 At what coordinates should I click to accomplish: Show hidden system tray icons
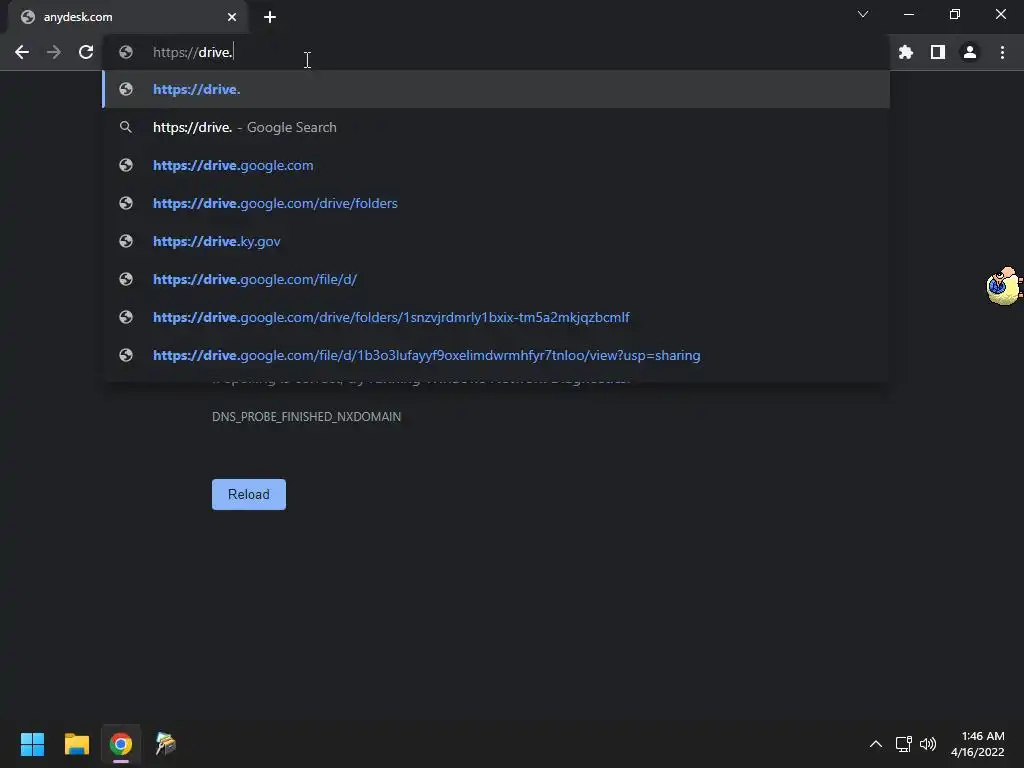(x=876, y=744)
